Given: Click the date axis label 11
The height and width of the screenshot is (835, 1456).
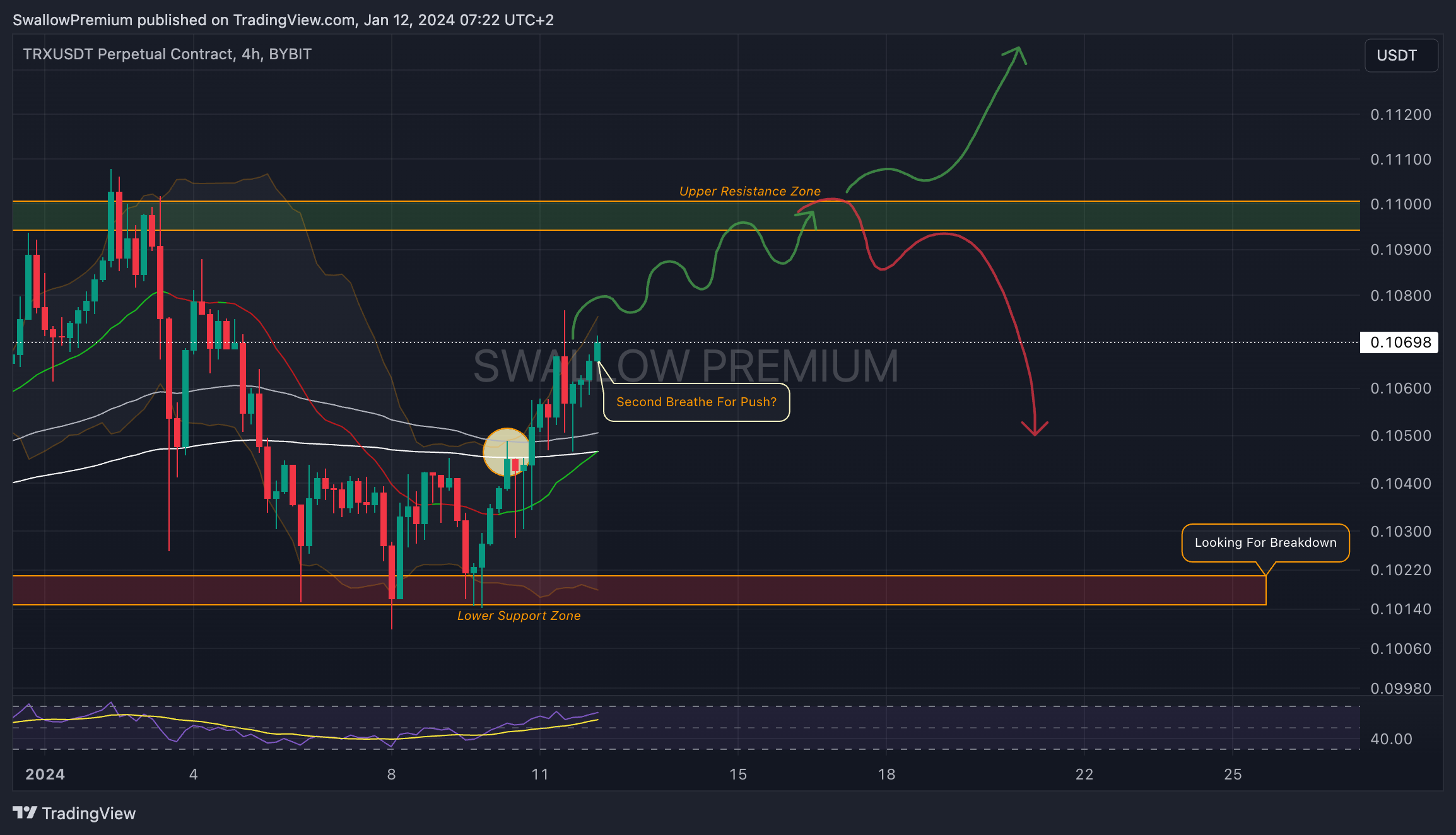Looking at the screenshot, I should 540,774.
